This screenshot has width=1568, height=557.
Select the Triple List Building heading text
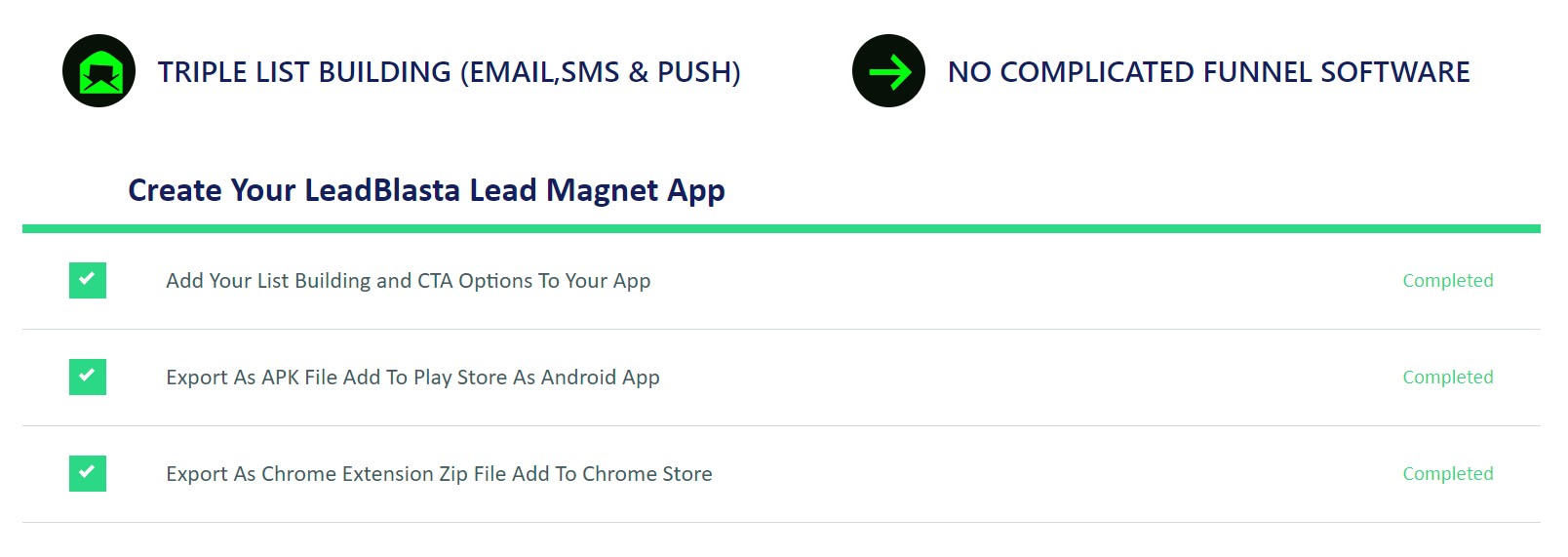pyautogui.click(x=450, y=72)
